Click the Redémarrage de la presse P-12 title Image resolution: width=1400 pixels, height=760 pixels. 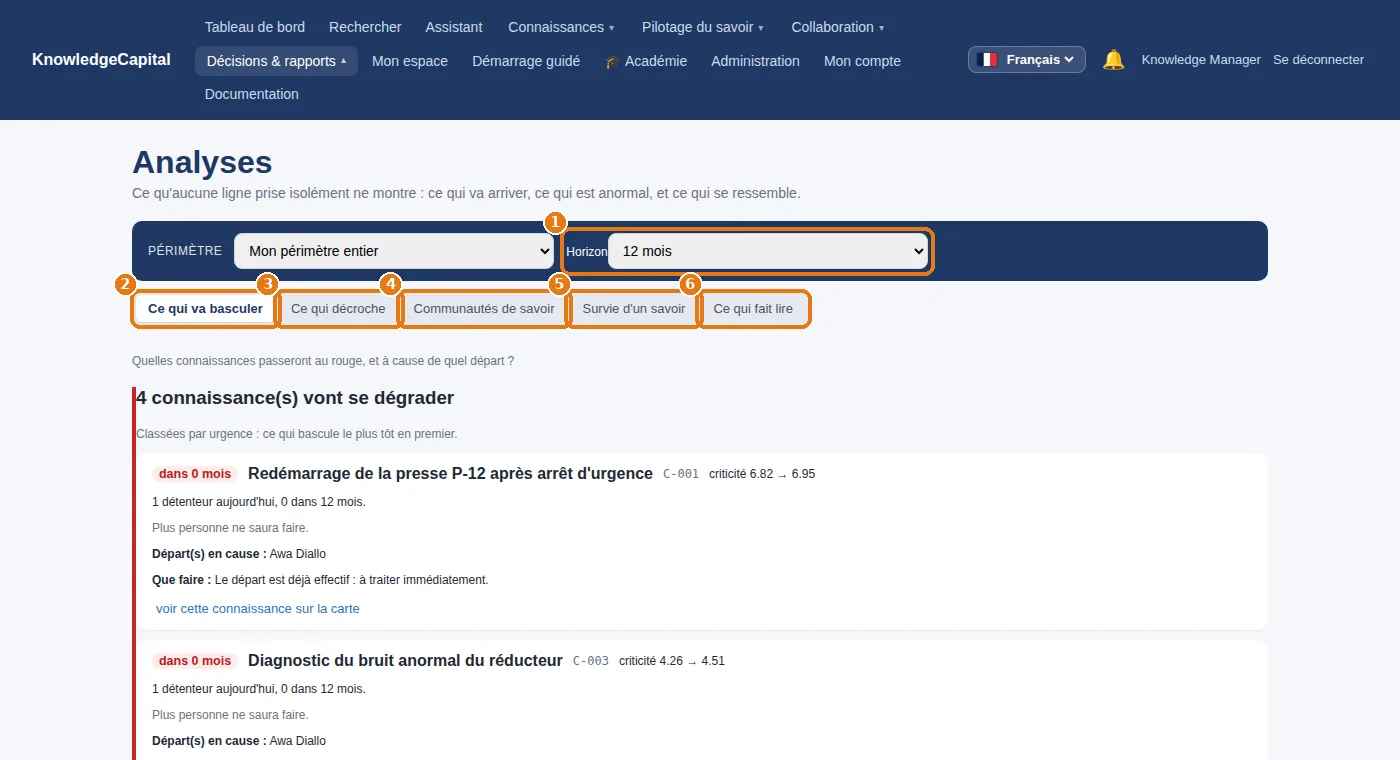click(x=450, y=473)
